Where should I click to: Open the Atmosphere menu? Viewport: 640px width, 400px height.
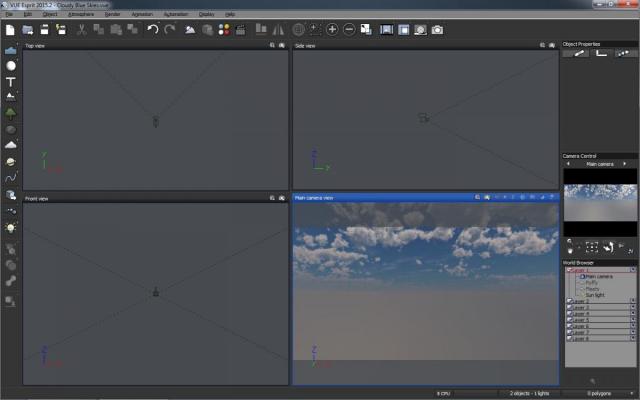[x=81, y=14]
